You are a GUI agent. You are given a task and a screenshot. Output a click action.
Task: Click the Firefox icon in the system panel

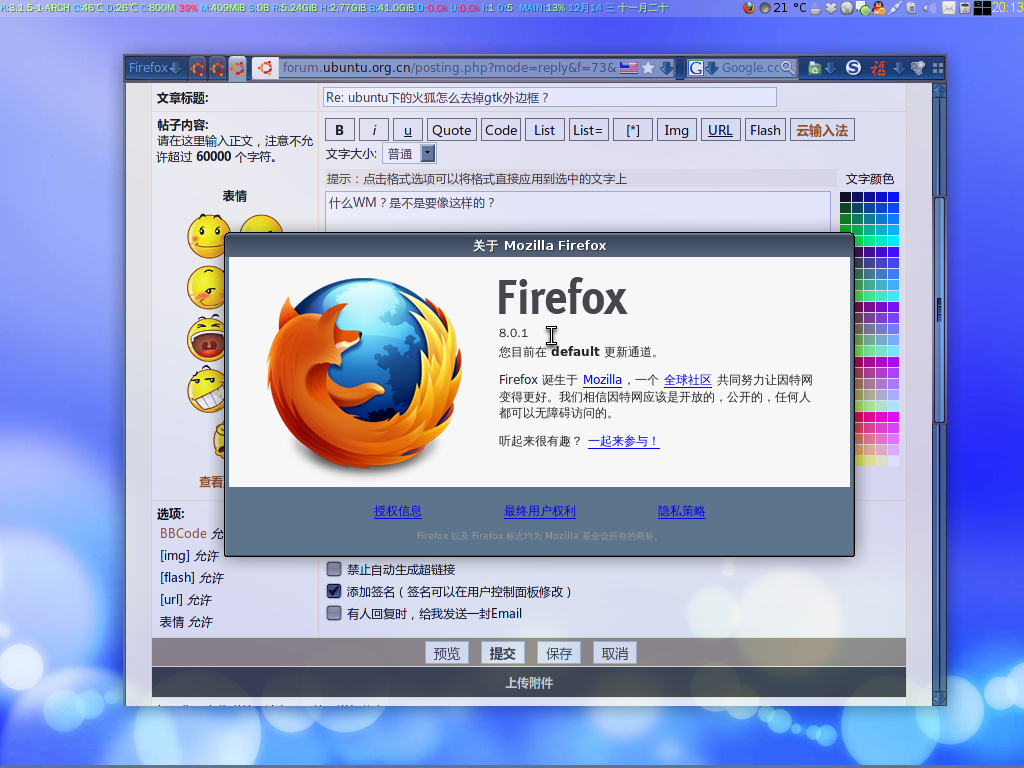coord(749,8)
